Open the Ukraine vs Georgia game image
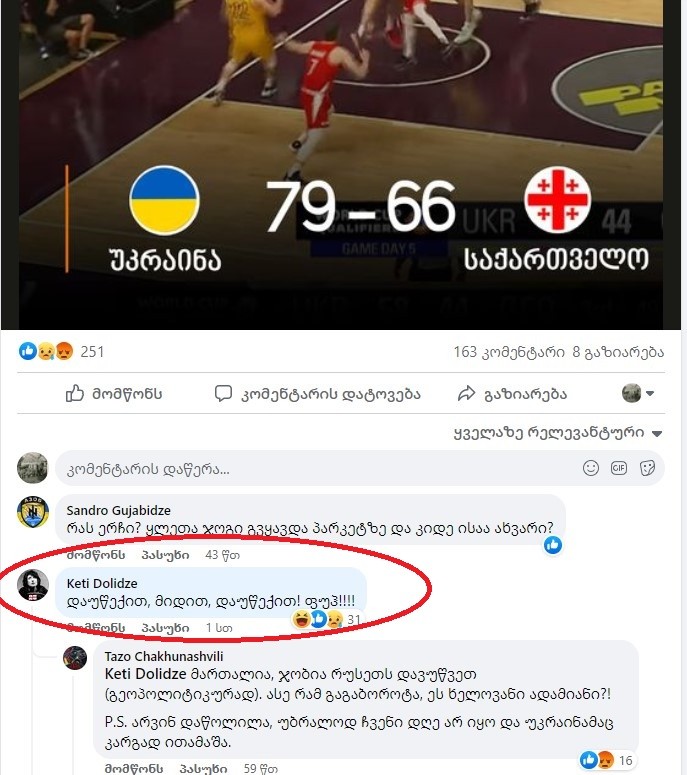 (x=341, y=163)
